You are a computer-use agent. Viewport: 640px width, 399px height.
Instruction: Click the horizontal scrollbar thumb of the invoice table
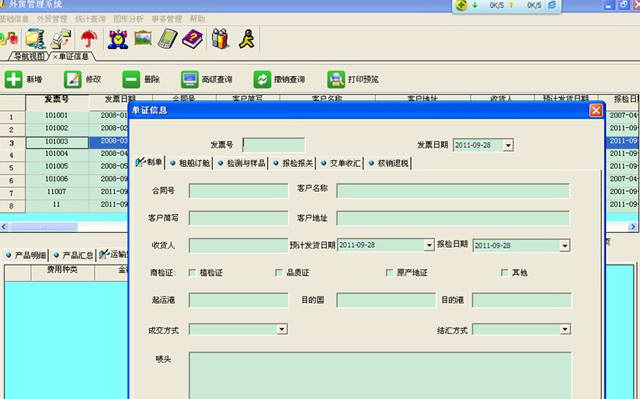[x=44, y=226]
